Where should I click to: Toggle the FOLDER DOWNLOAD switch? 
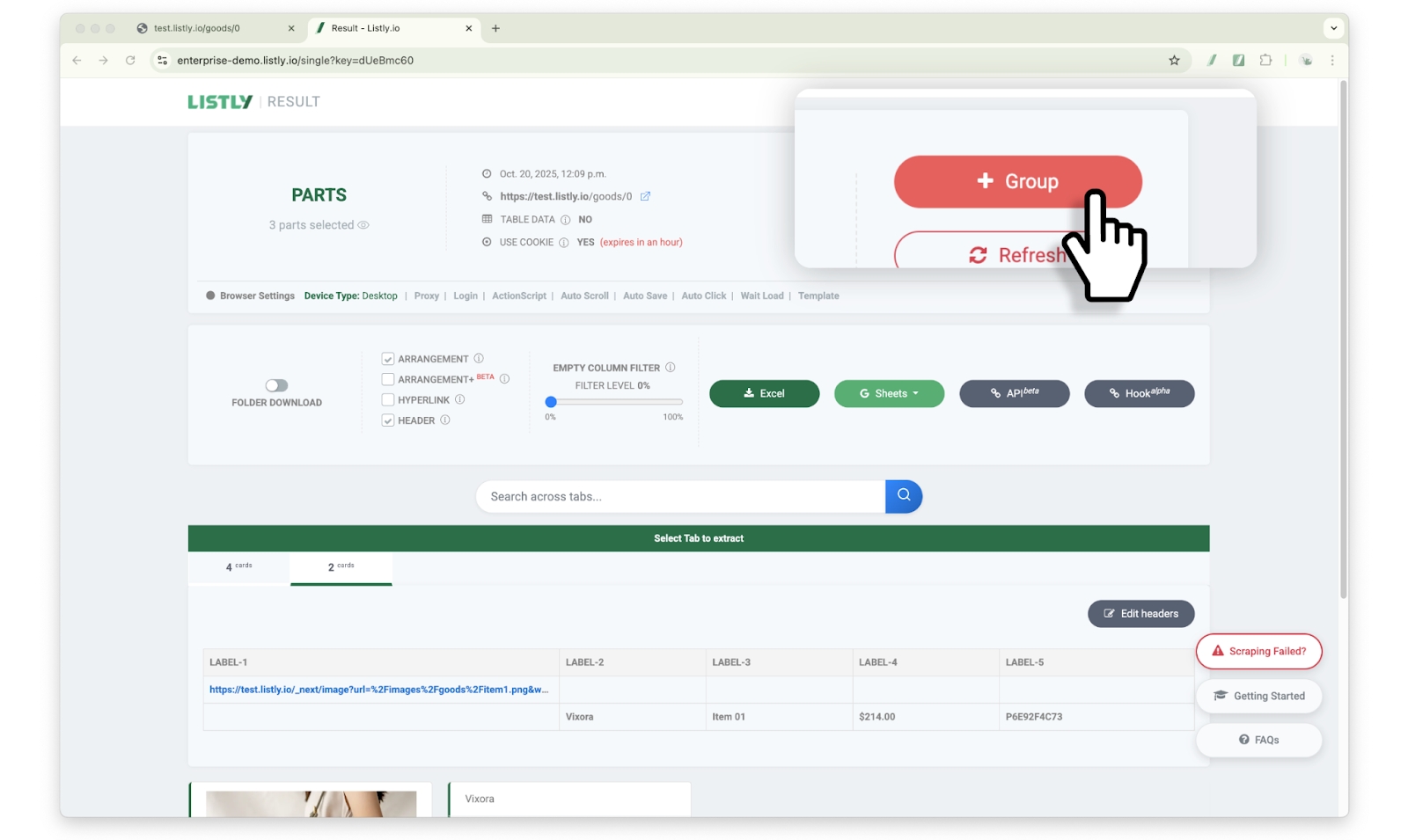coord(276,385)
